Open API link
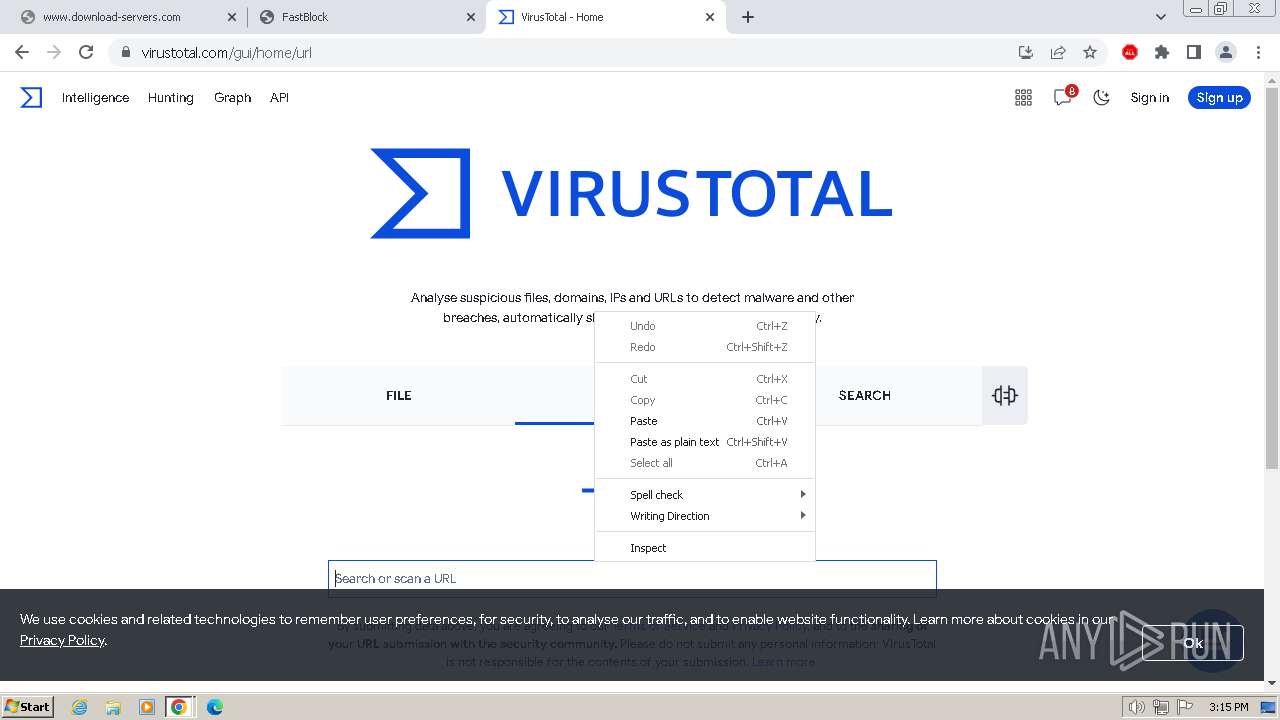Image resolution: width=1280 pixels, height=720 pixels. 279,97
